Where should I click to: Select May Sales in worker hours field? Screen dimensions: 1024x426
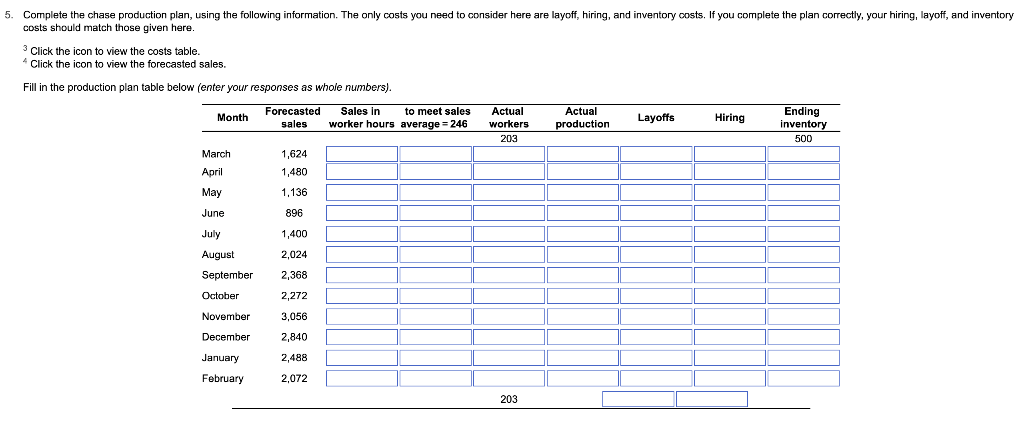362,193
